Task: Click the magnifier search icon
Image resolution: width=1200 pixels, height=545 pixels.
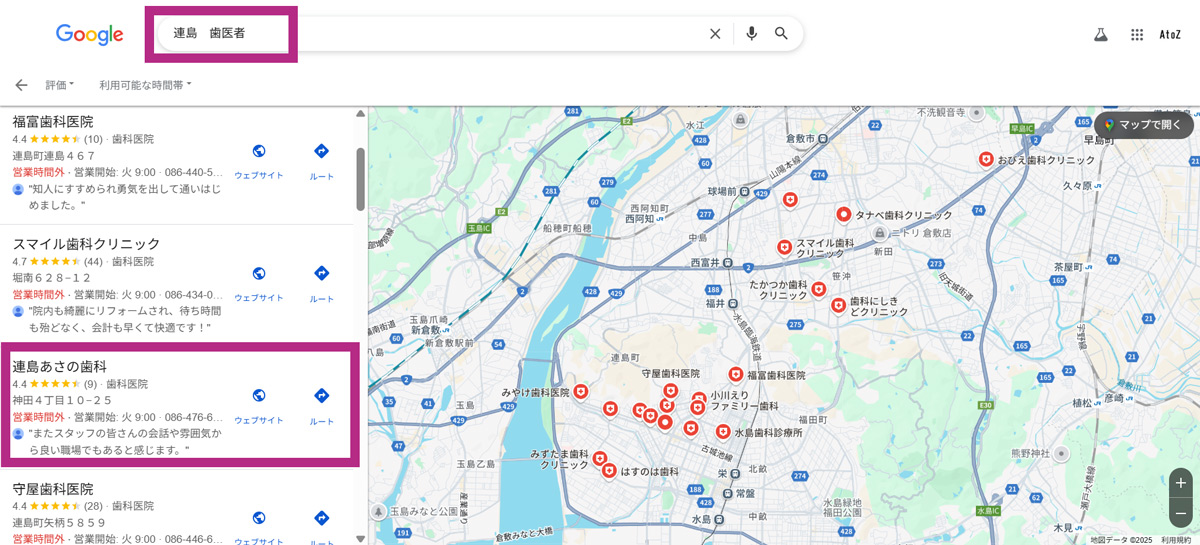Action: [x=781, y=34]
